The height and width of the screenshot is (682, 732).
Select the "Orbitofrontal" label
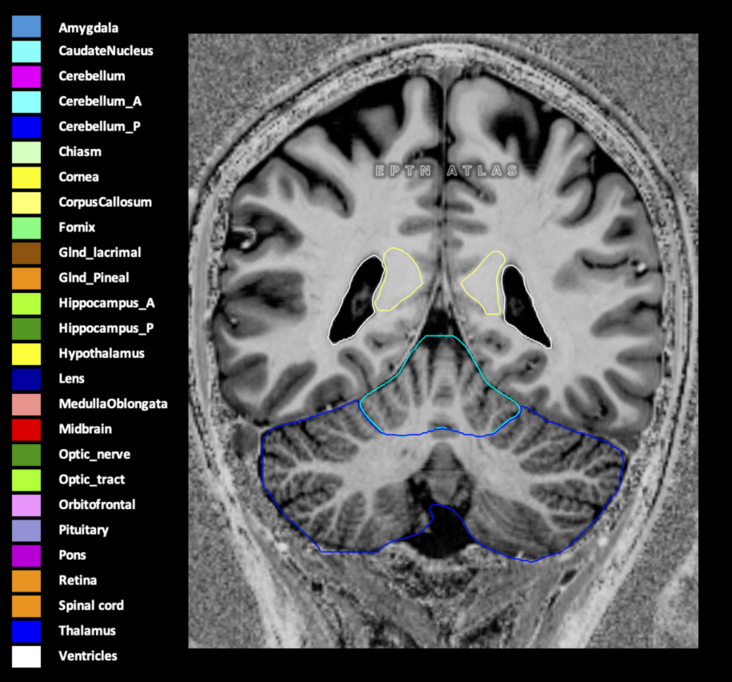tap(97, 505)
